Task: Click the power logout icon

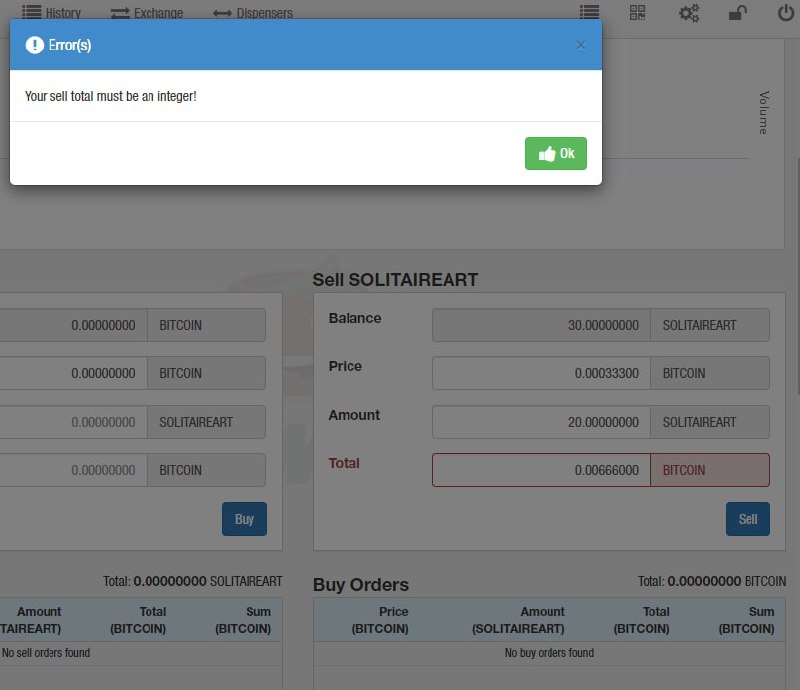Action: point(786,13)
